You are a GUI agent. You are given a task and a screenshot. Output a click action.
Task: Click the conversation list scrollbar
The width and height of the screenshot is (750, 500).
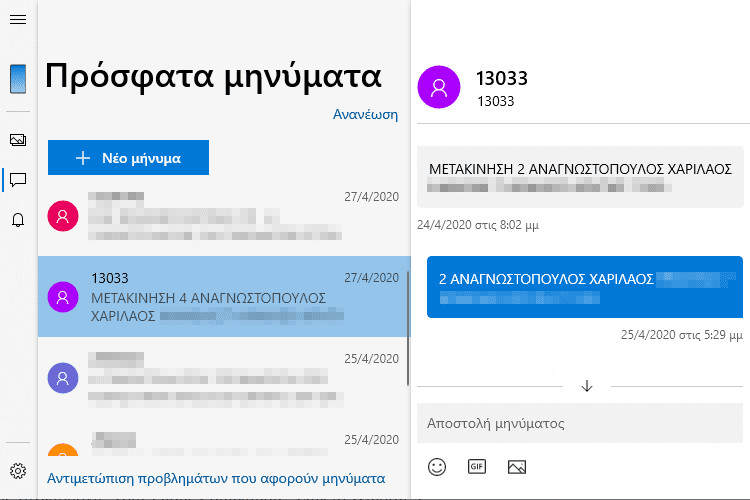click(x=408, y=328)
